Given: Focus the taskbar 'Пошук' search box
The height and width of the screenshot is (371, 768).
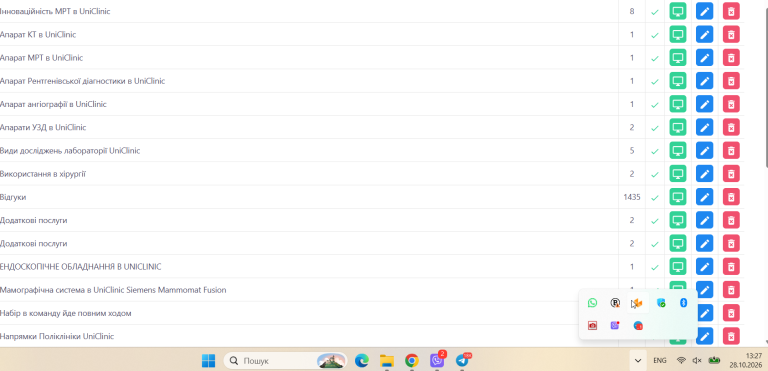Looking at the screenshot, I should pyautogui.click(x=285, y=361).
